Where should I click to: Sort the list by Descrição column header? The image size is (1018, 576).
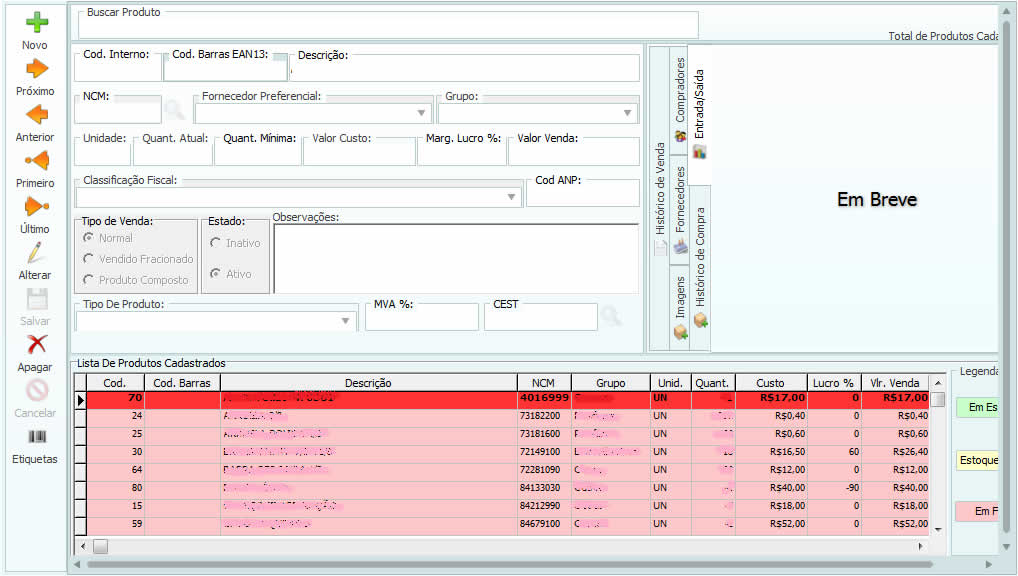click(368, 383)
